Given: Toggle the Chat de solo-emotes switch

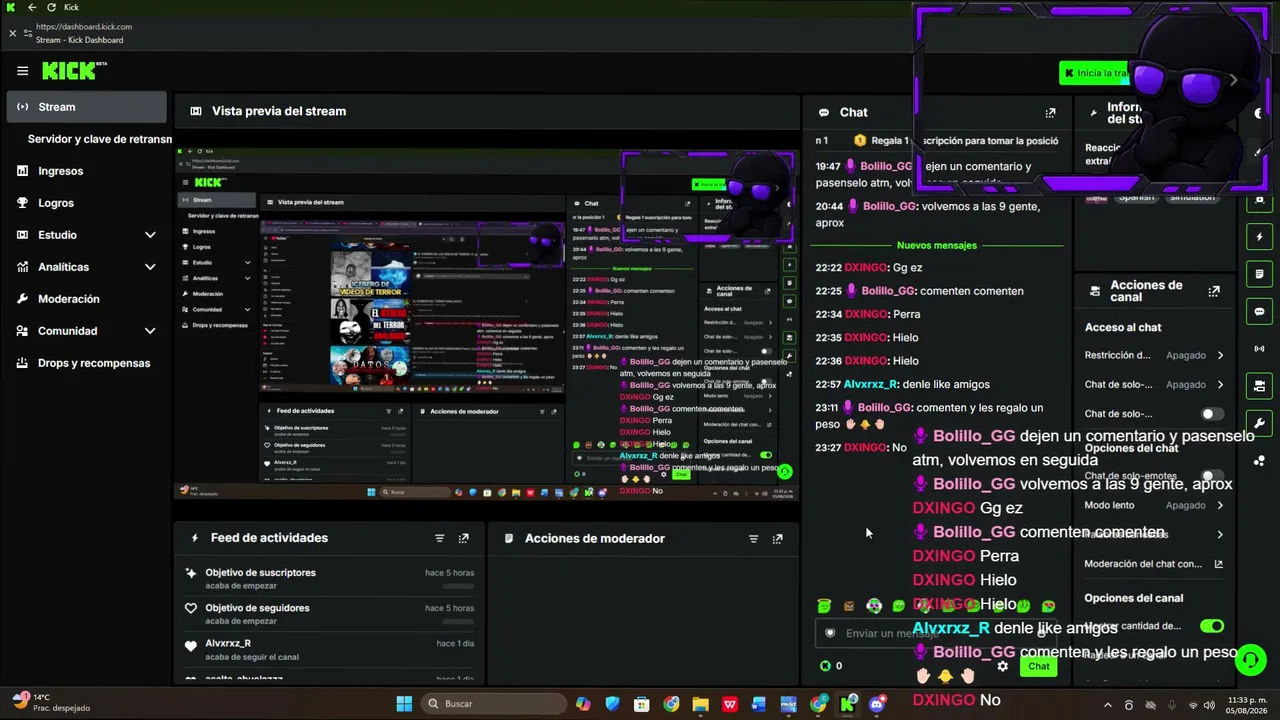Looking at the screenshot, I should [1211, 476].
